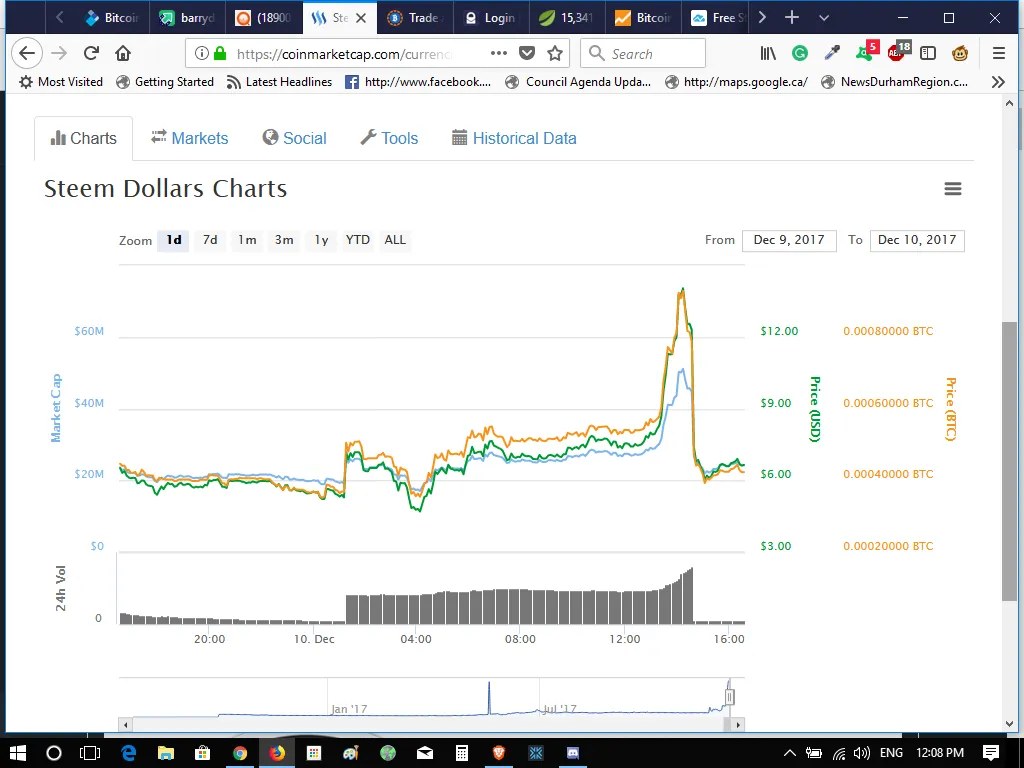Switch to Bitcoin first browser tab
The width and height of the screenshot is (1024, 768).
112,18
